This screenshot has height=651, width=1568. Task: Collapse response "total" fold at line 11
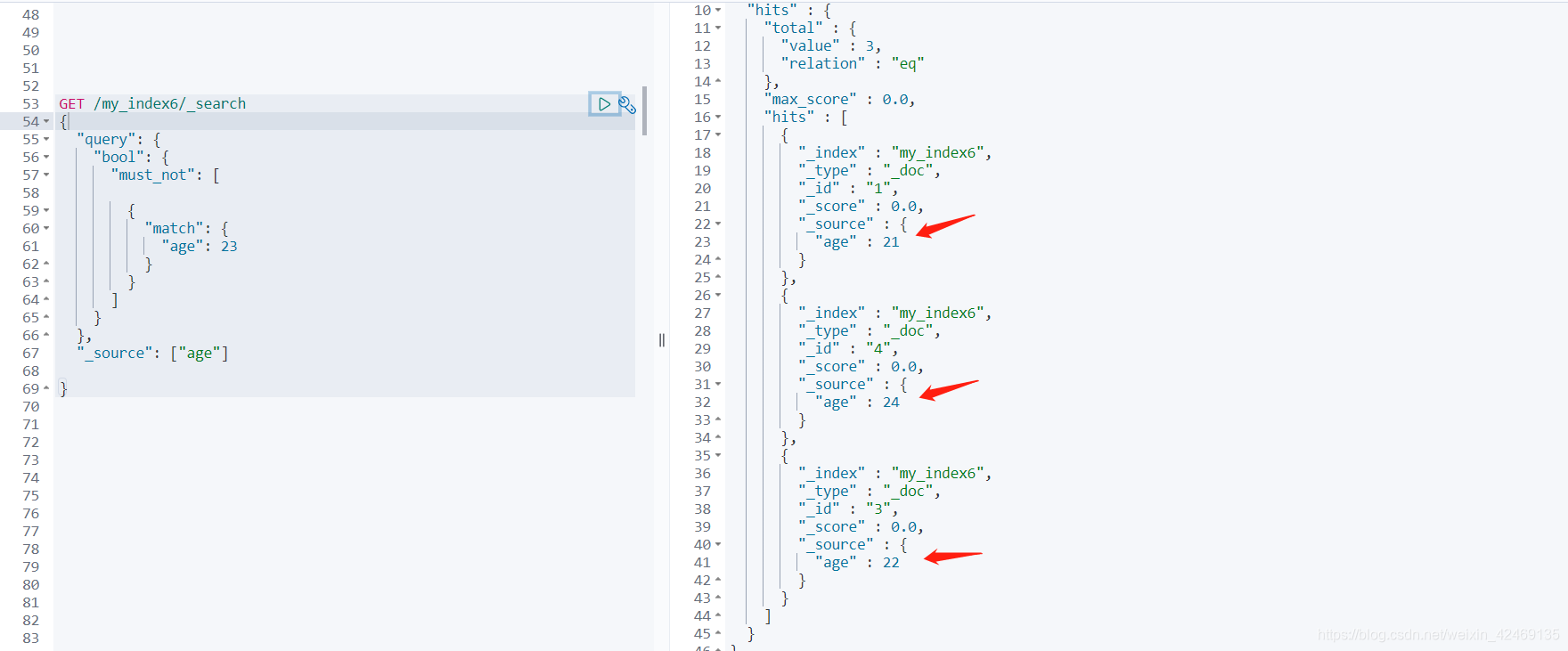pos(718,28)
